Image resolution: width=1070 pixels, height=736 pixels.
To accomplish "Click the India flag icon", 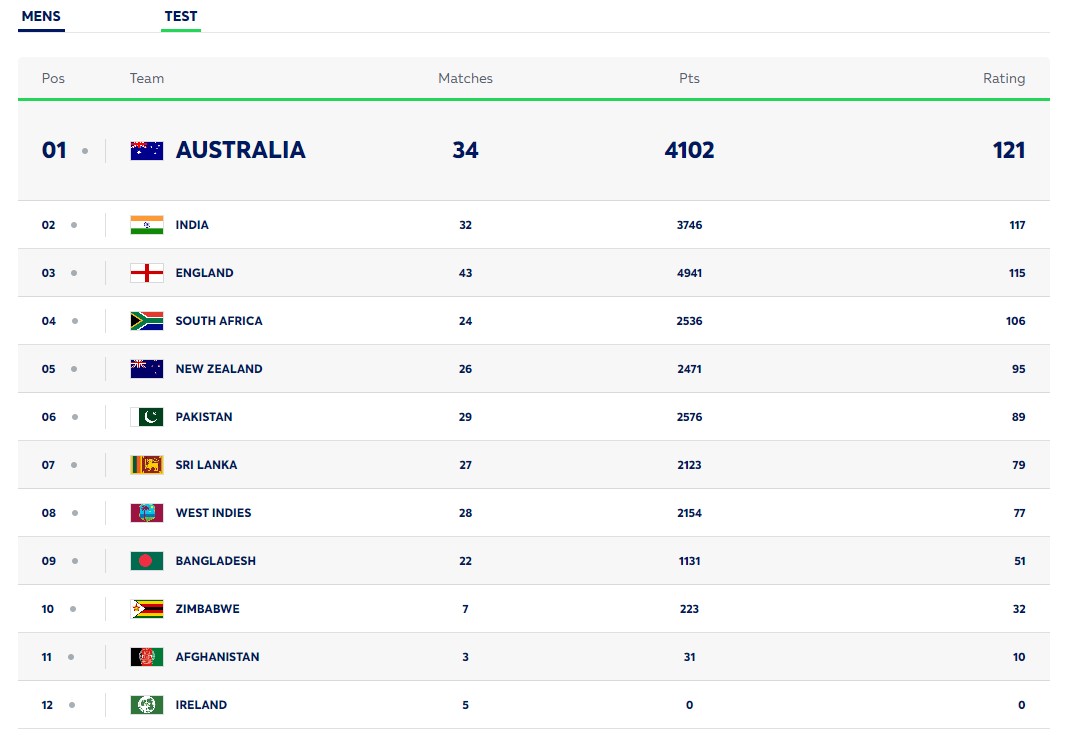I will point(147,225).
